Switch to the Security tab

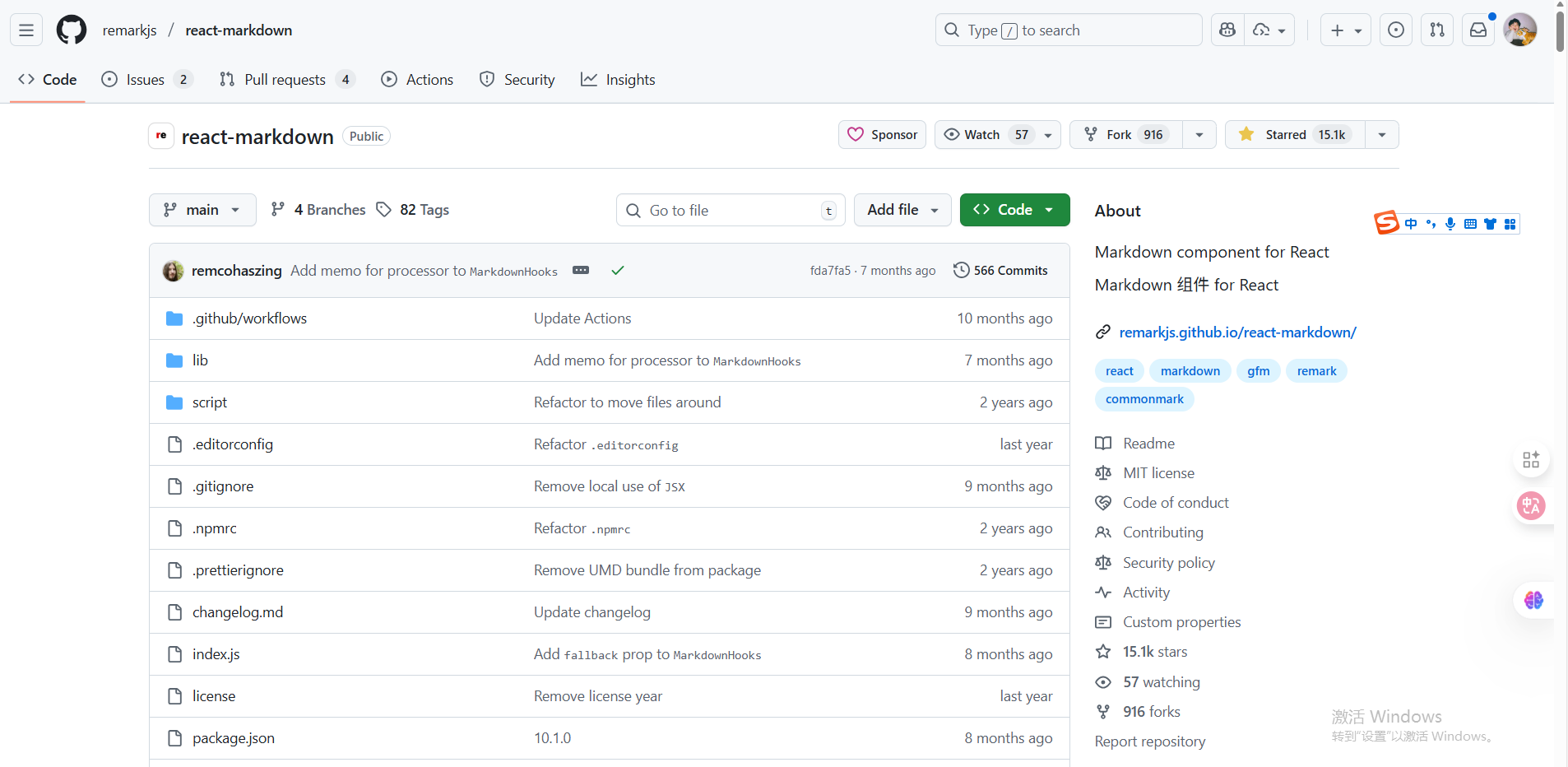click(x=517, y=80)
